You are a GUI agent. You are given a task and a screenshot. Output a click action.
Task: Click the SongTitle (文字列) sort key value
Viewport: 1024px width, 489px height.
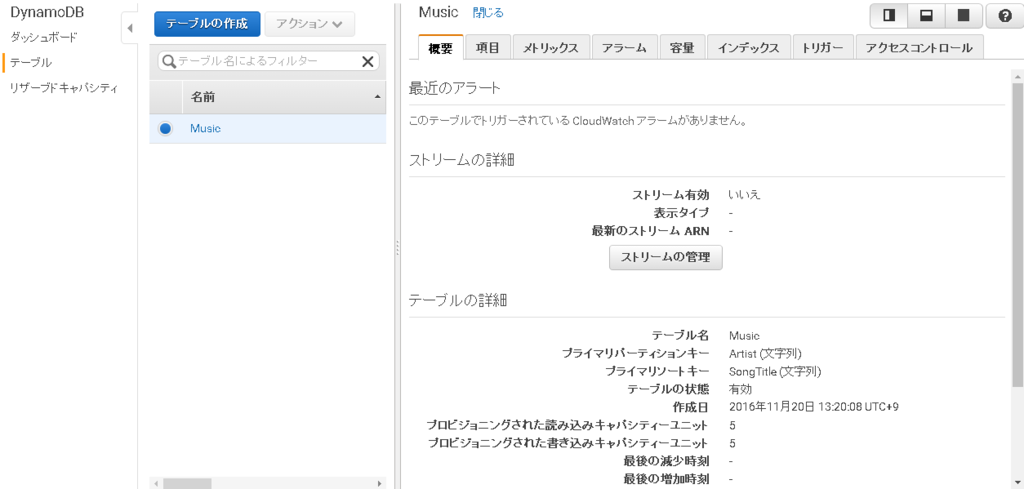[775, 371]
